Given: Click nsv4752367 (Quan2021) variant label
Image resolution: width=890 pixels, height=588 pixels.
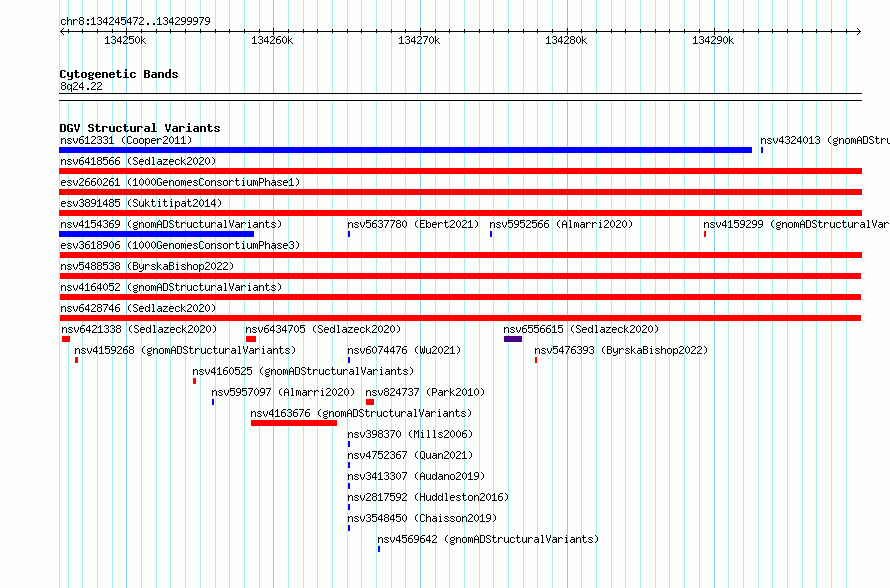Looking at the screenshot, I should [410, 455].
